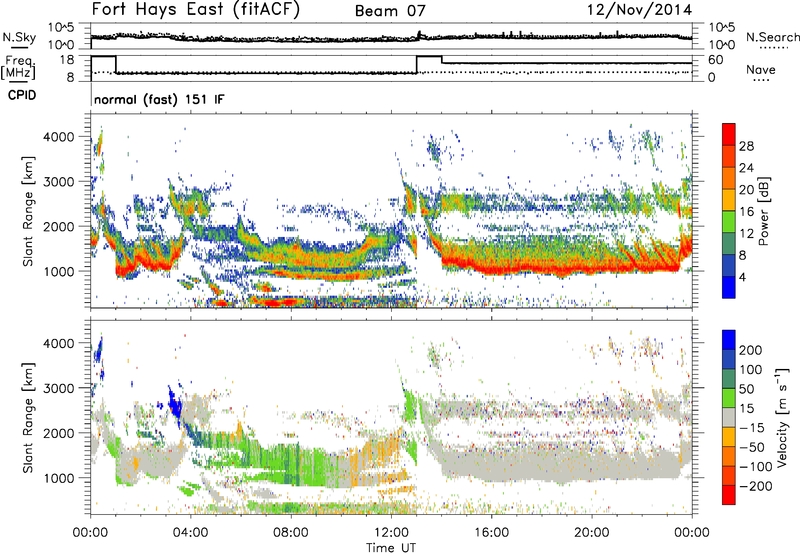The image size is (800, 554).
Task: Click the 'Velocity [m s-1]' color bar label
Action: coord(782,417)
